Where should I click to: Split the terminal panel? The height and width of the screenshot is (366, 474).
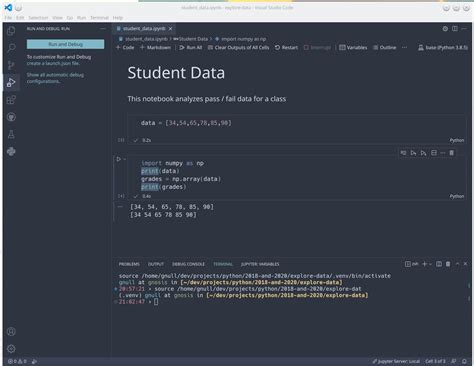click(x=439, y=264)
